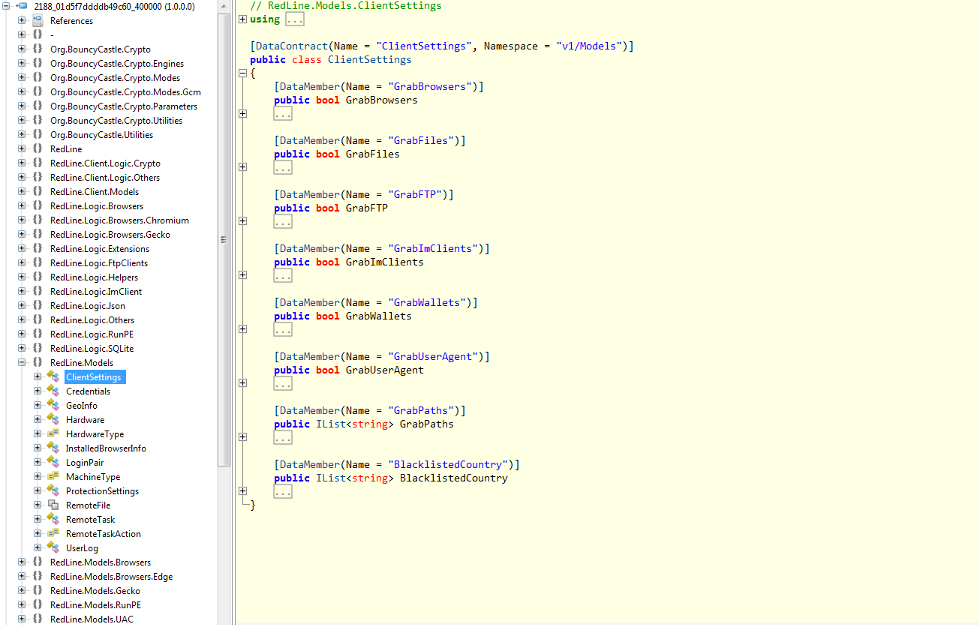Click the tree panel scrollbar up arrow

click(224, 6)
